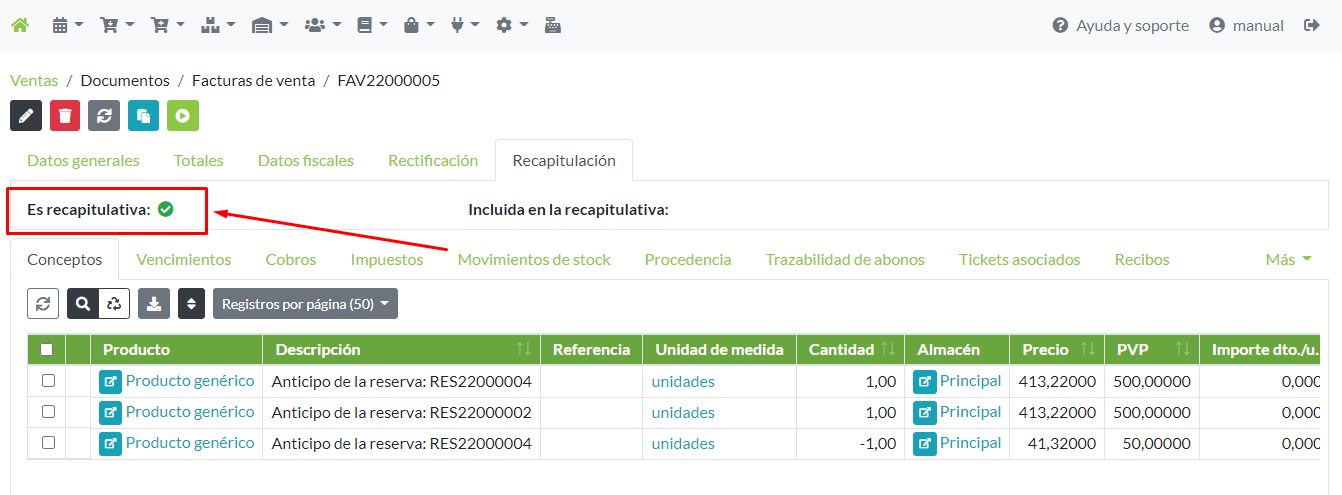Expand the calendar menu in navbar

click(67, 25)
